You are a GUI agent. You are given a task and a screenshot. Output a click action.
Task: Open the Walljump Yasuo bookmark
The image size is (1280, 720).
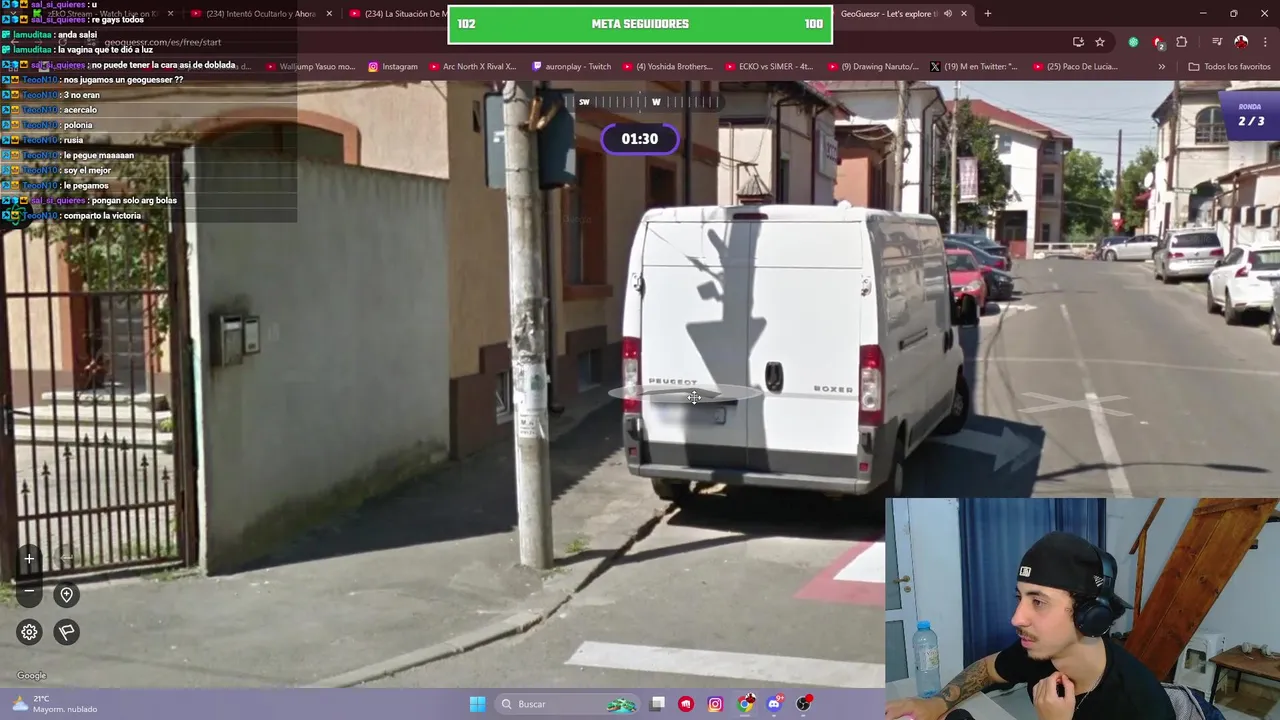pyautogui.click(x=309, y=67)
